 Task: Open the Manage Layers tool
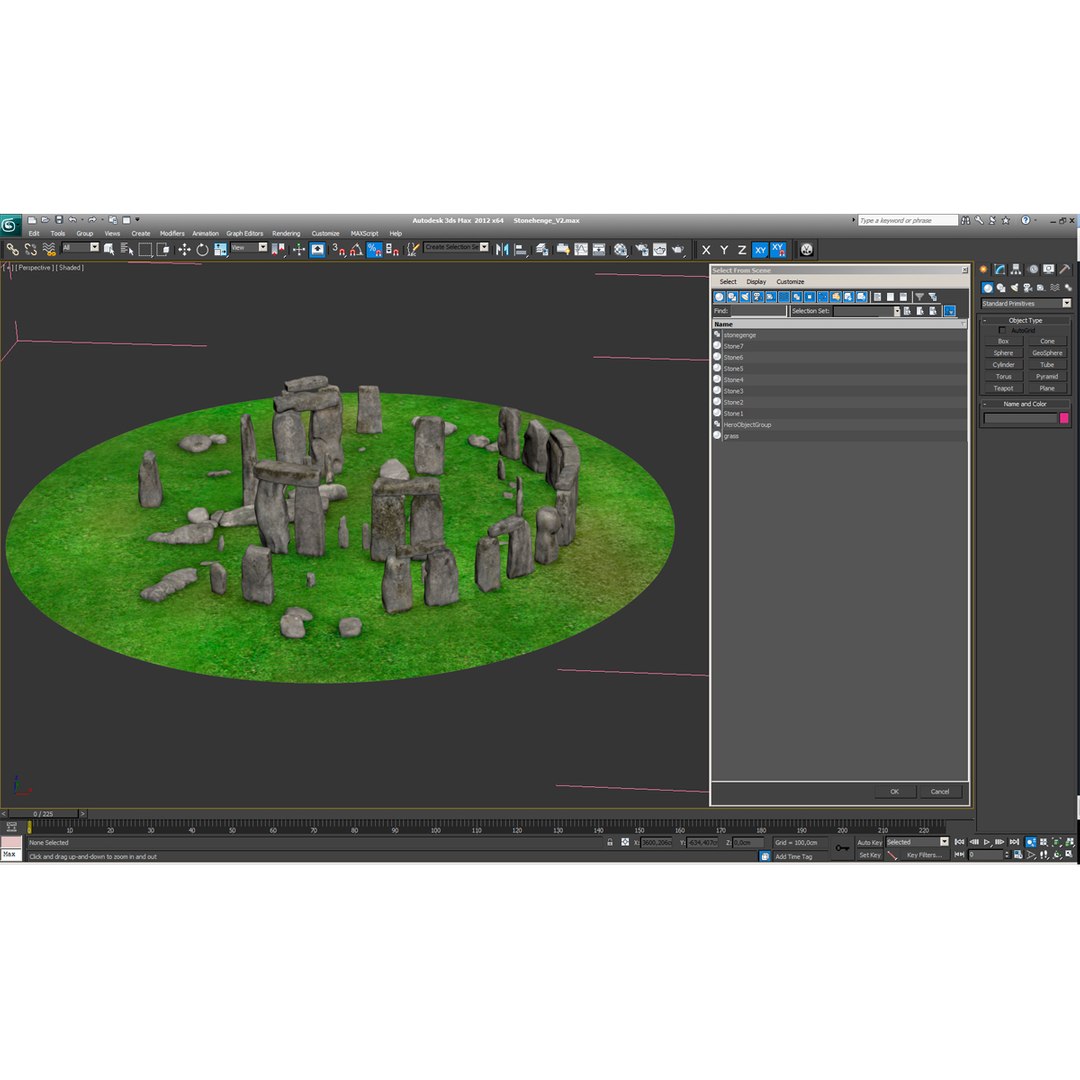(x=542, y=249)
